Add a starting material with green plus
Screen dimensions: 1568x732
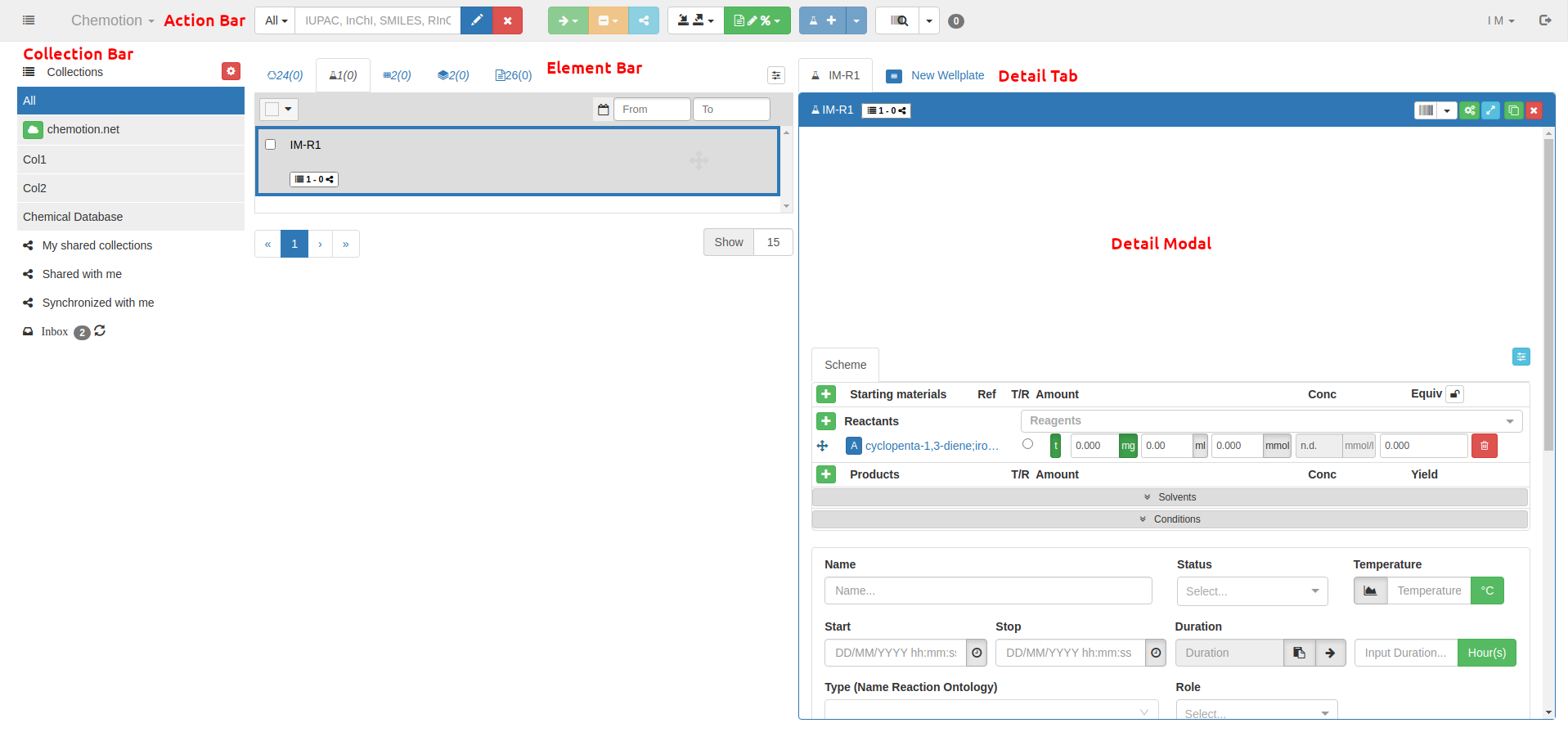point(826,394)
